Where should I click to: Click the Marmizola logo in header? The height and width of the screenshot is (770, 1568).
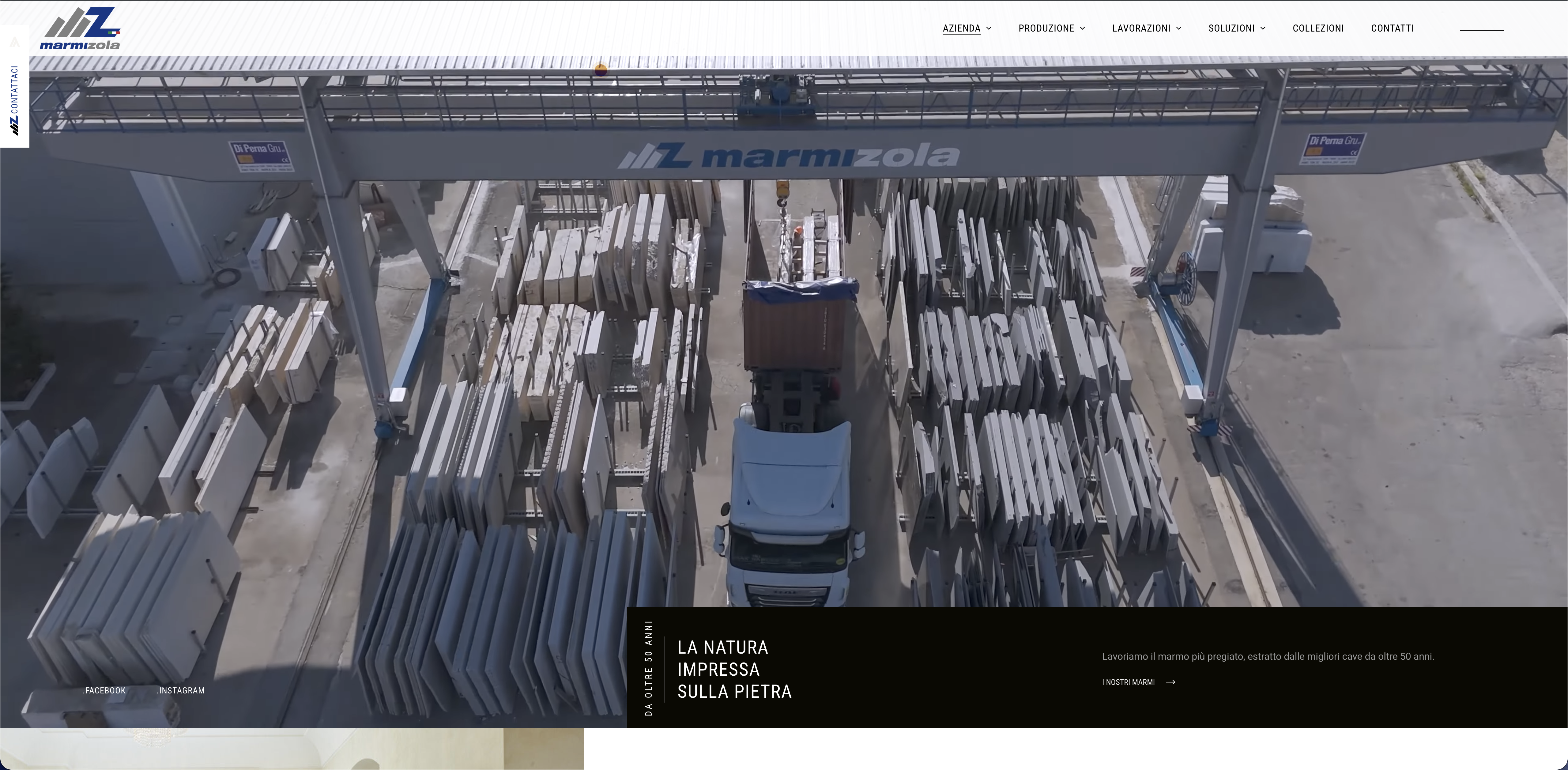tap(80, 28)
